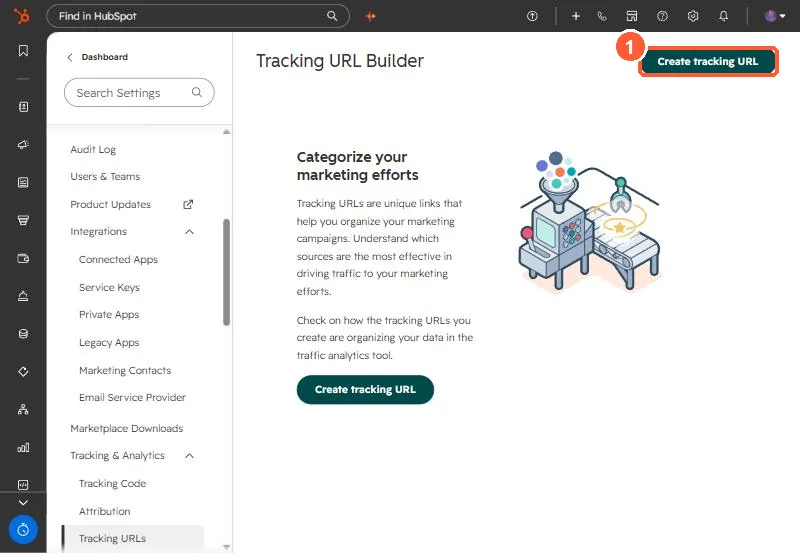This screenshot has width=800, height=553.
Task: Click the sidebar scroll down arrow
Action: pyautogui.click(x=227, y=547)
